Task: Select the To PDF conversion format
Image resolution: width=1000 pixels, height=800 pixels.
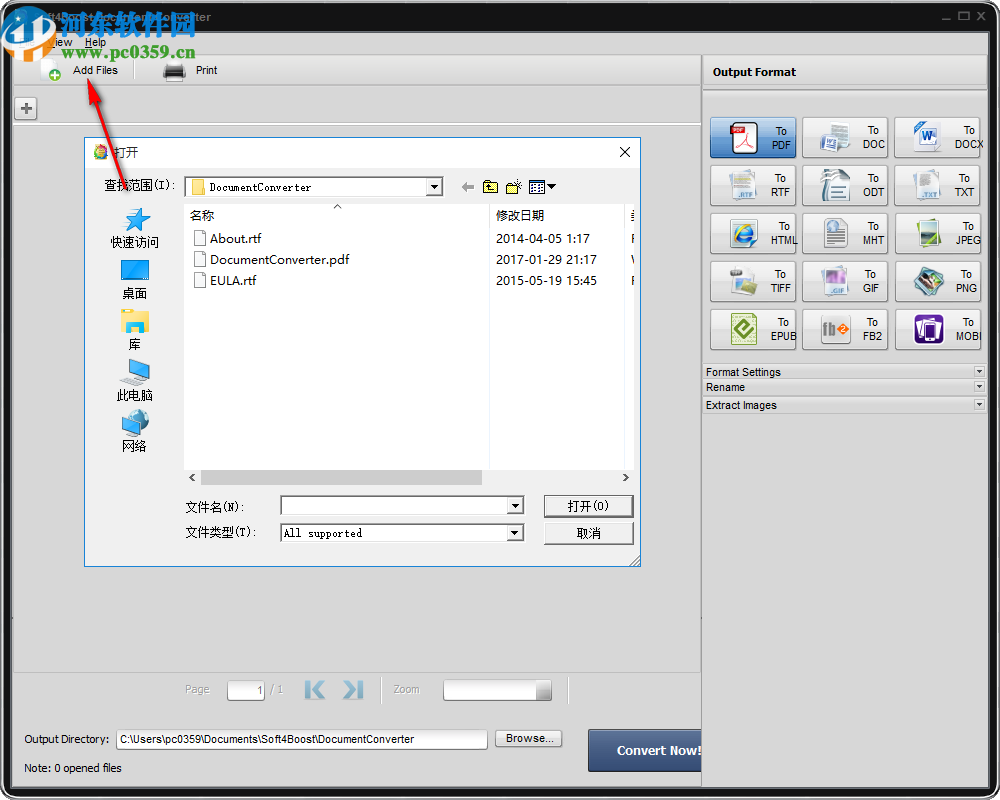Action: [x=753, y=137]
